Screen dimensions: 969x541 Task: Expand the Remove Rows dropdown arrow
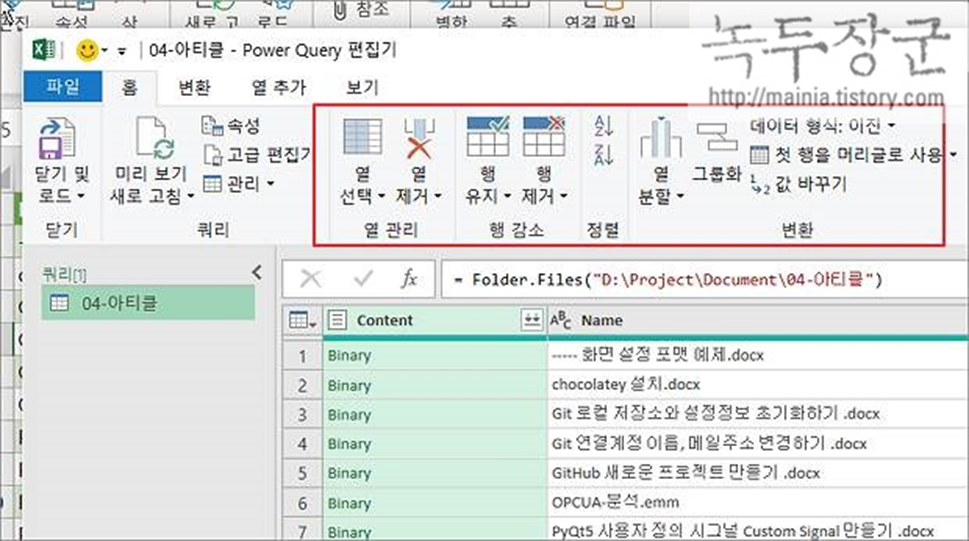[x=564, y=197]
